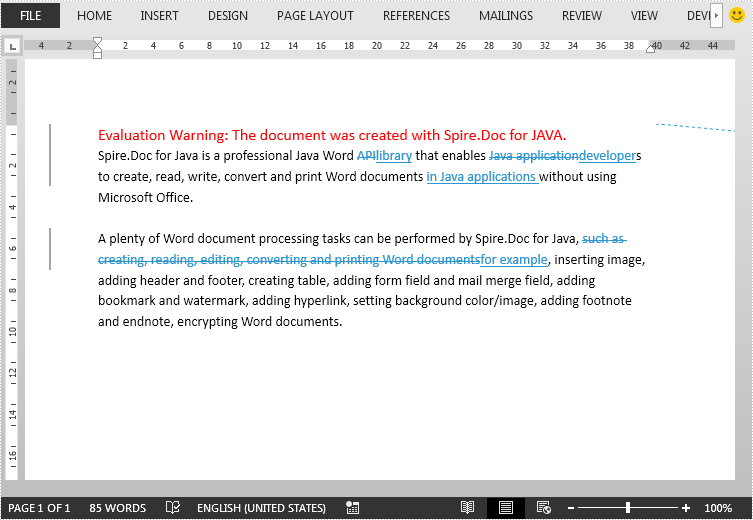Open the REFERENCES tab
753x520 pixels.
pos(416,16)
